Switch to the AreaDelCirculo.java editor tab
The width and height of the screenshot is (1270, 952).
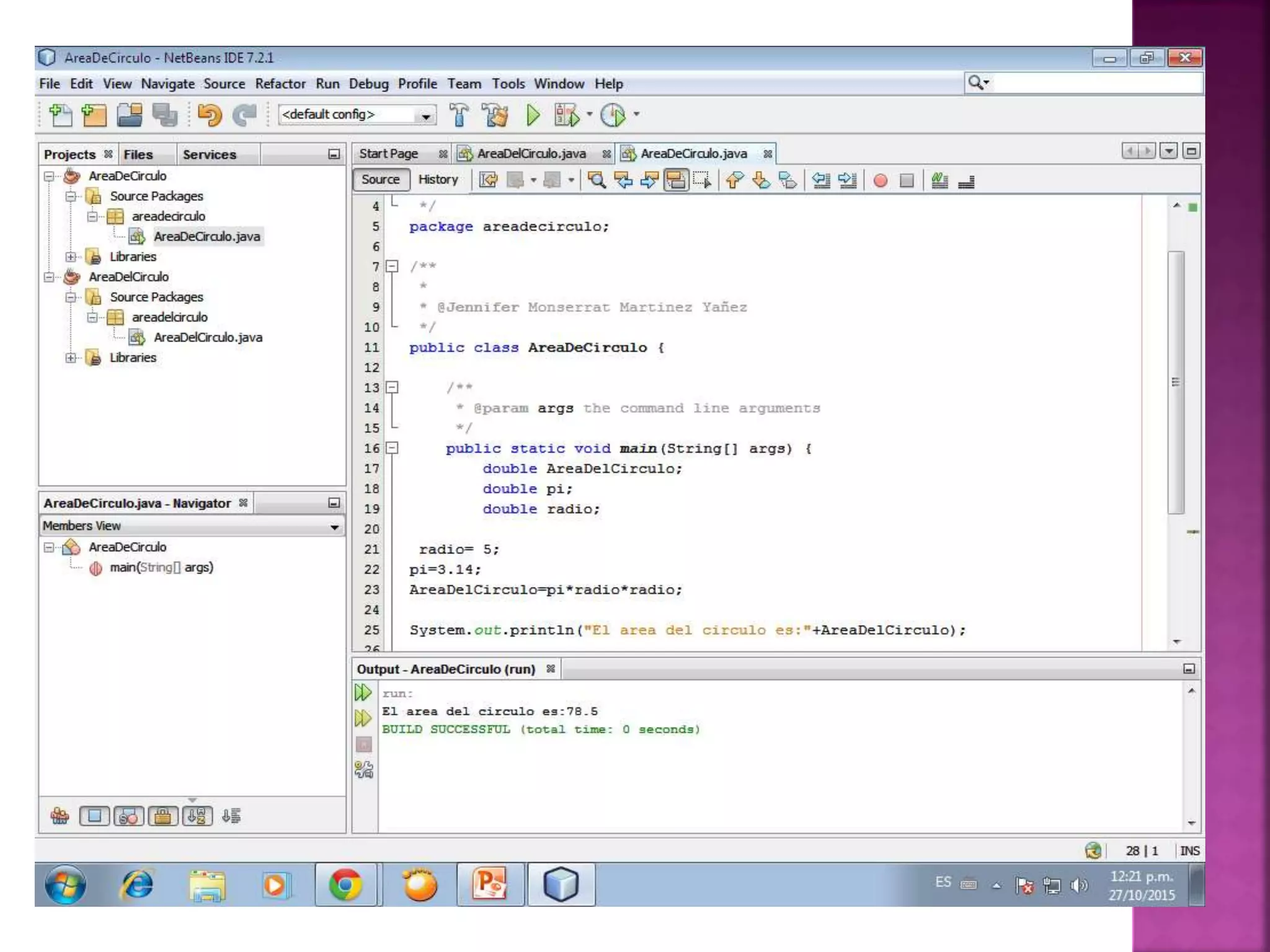click(x=531, y=154)
